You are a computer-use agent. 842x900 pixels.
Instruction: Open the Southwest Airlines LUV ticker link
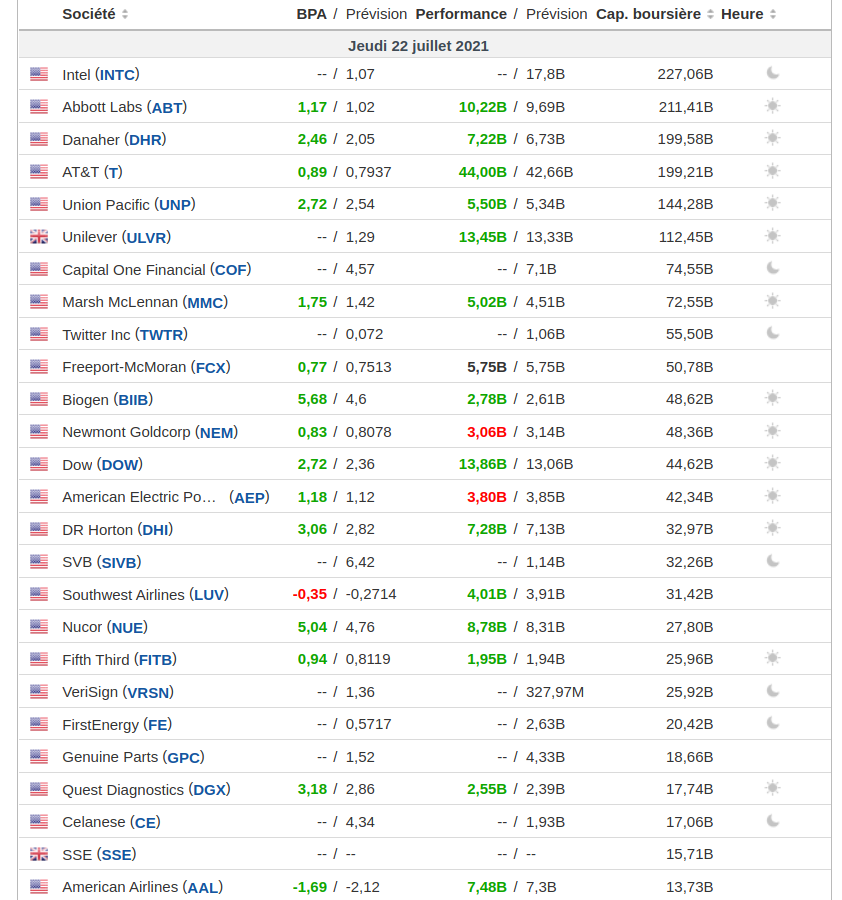[x=210, y=594]
